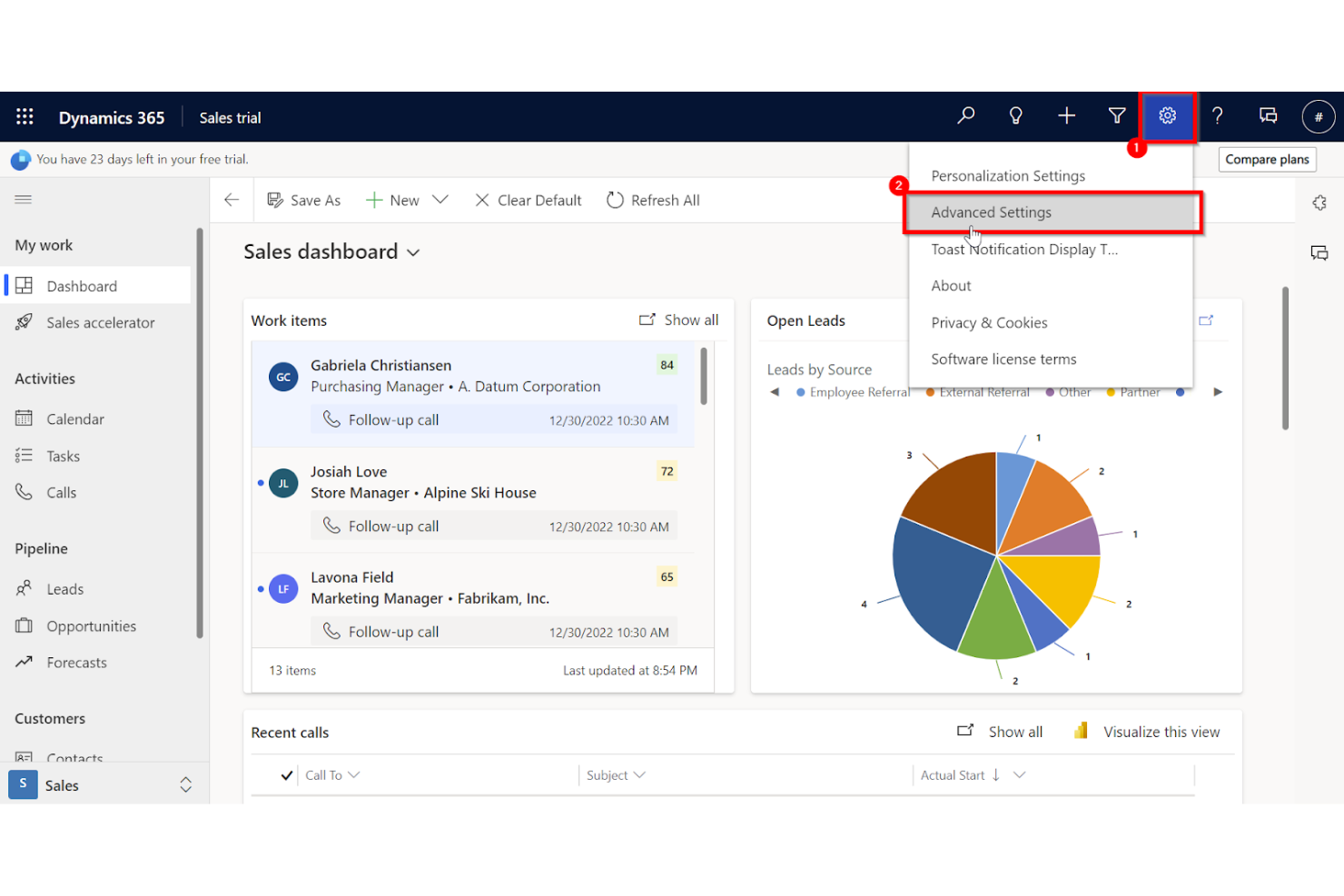Screen dimensions: 1344x896
Task: Click the LF avatar of Lavona Field
Action: 283,589
